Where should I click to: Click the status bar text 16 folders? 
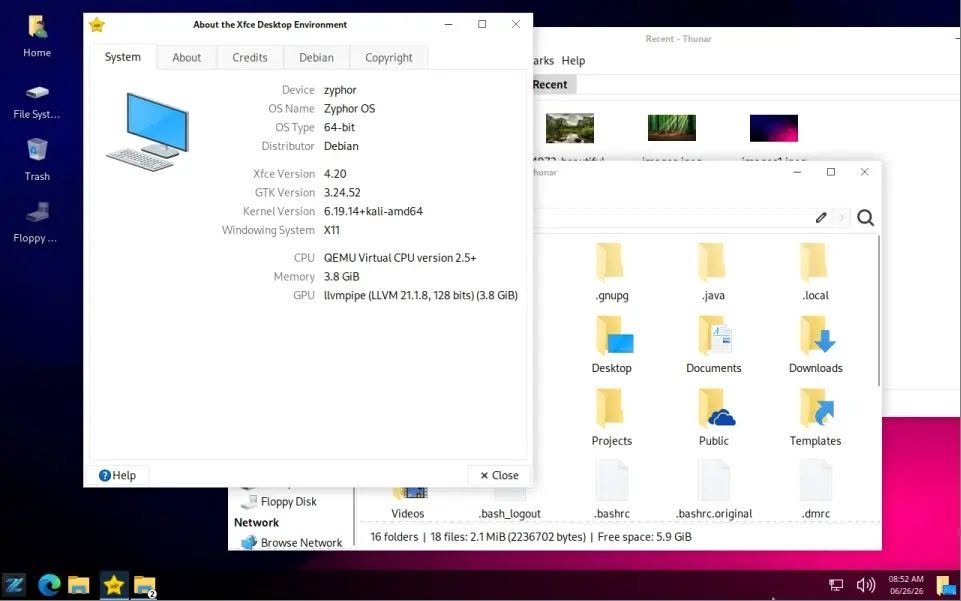pyautogui.click(x=394, y=537)
